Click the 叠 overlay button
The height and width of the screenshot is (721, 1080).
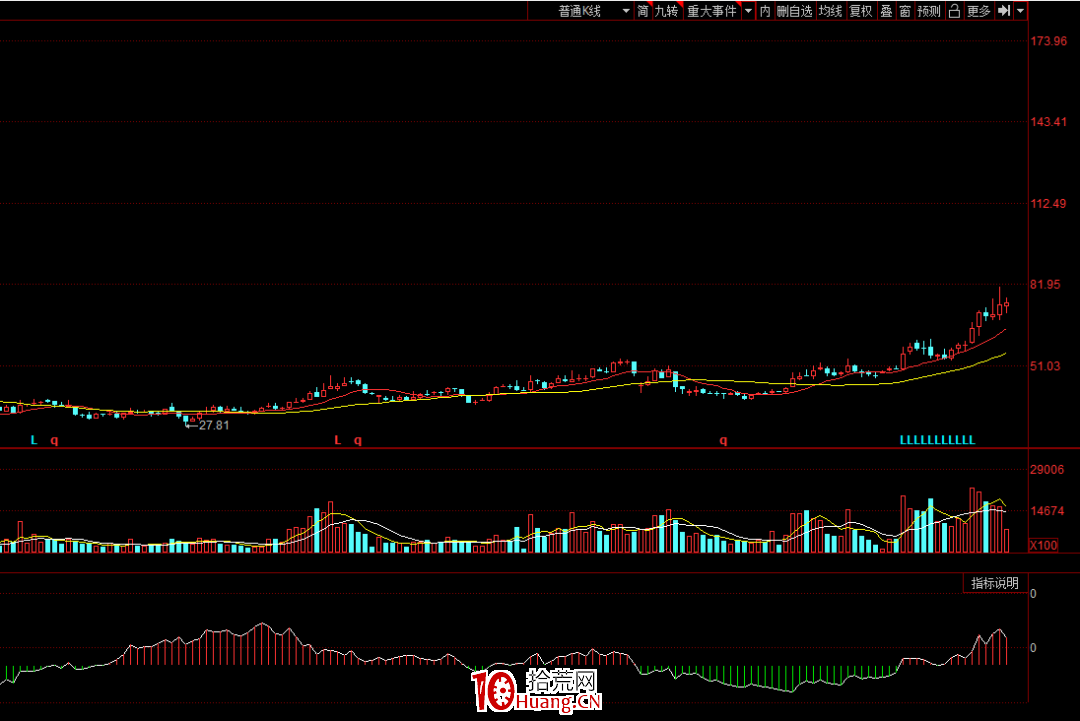[x=886, y=11]
